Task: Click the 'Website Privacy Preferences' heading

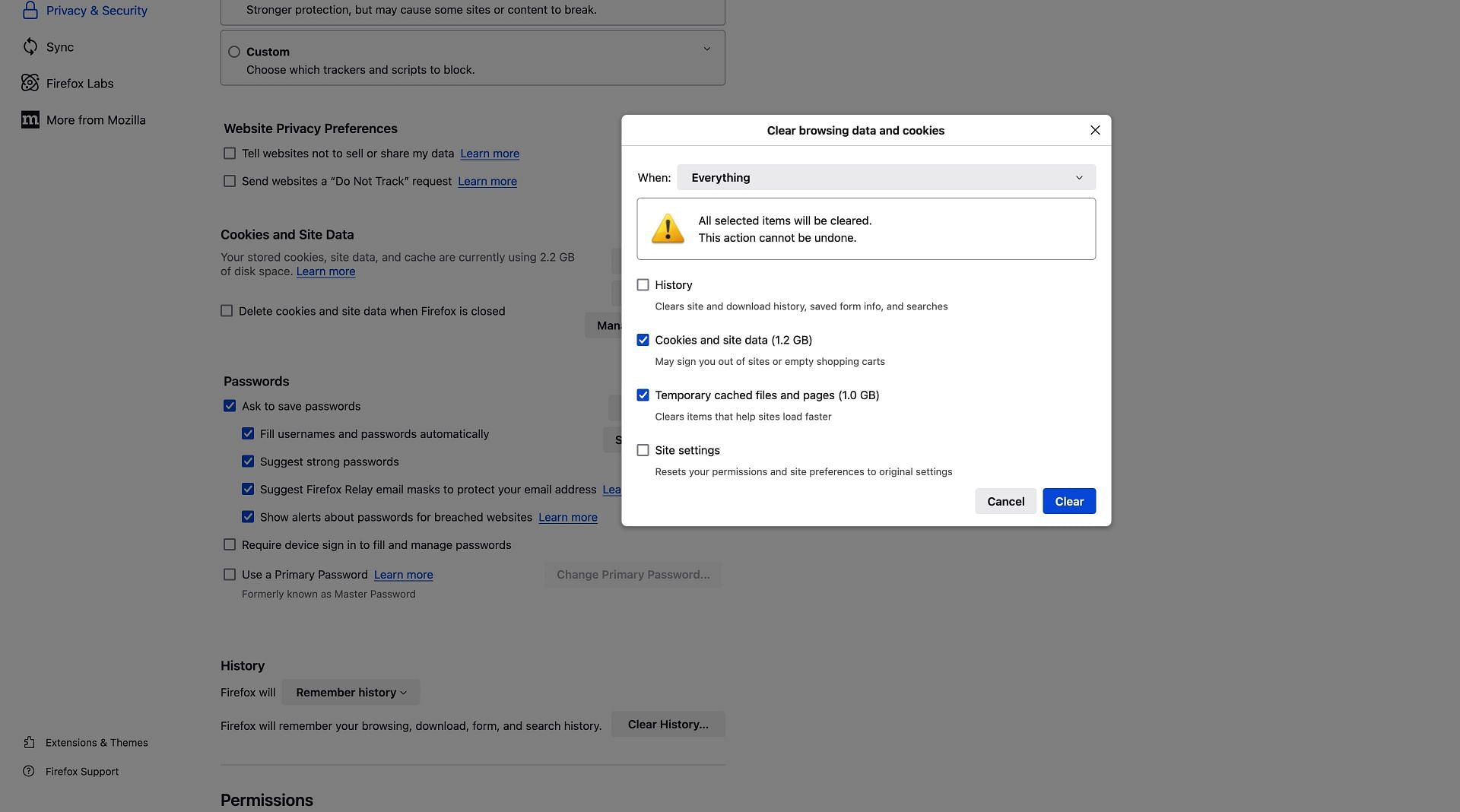Action: click(x=310, y=128)
